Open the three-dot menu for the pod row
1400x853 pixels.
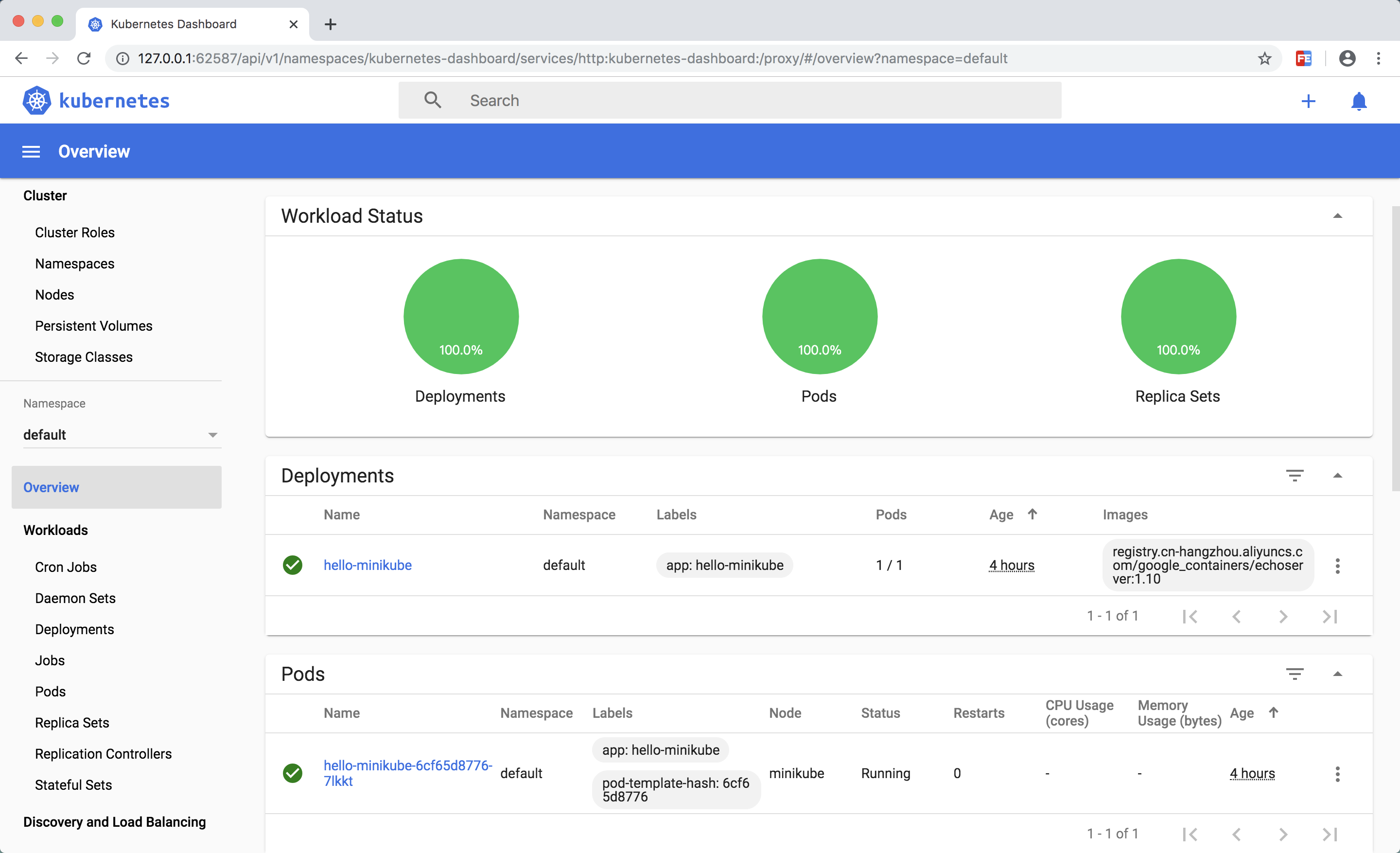click(x=1337, y=773)
